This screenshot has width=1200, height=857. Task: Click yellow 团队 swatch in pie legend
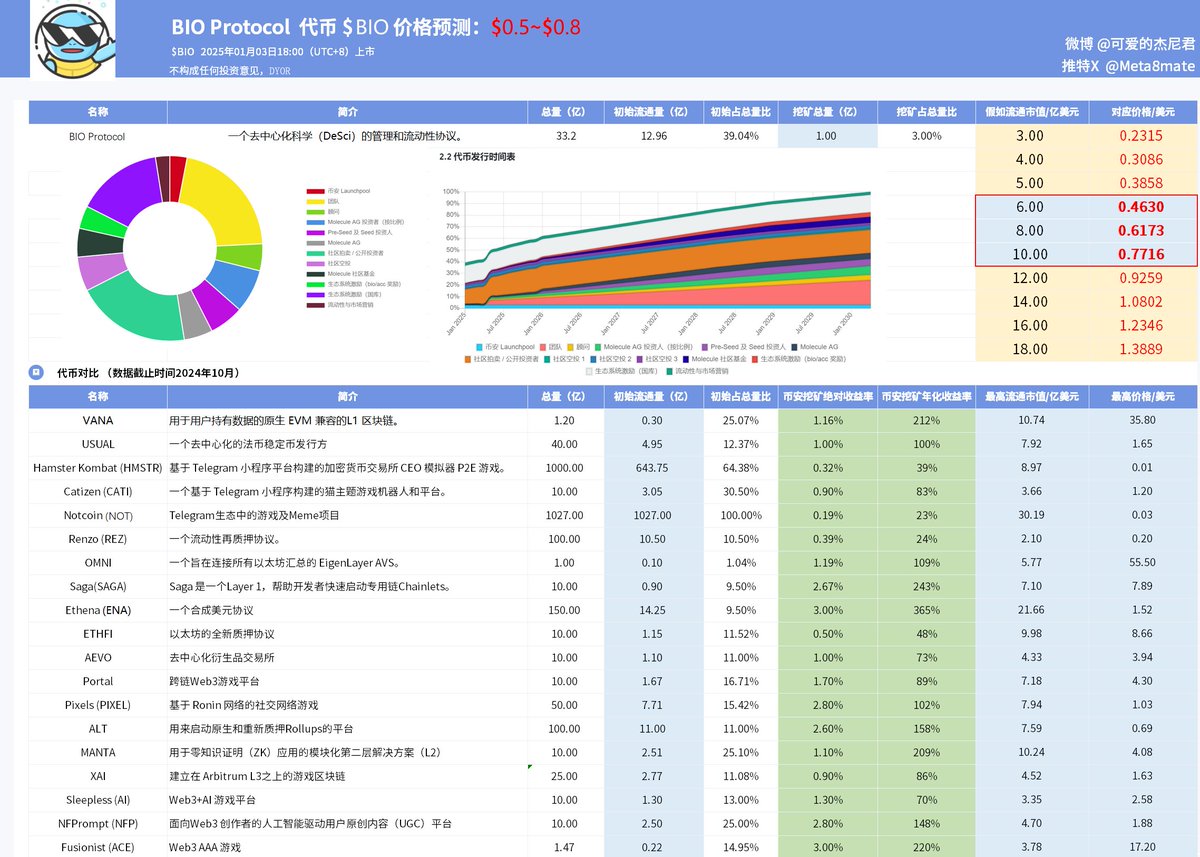(315, 201)
